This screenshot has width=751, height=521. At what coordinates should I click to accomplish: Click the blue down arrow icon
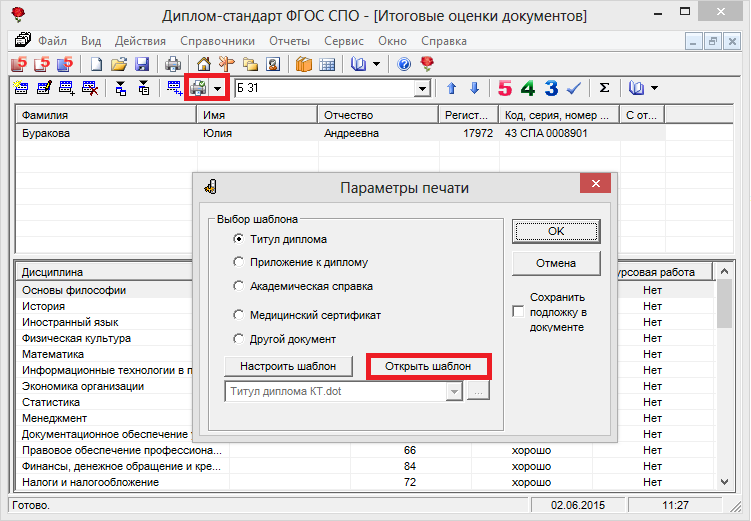[x=474, y=88]
